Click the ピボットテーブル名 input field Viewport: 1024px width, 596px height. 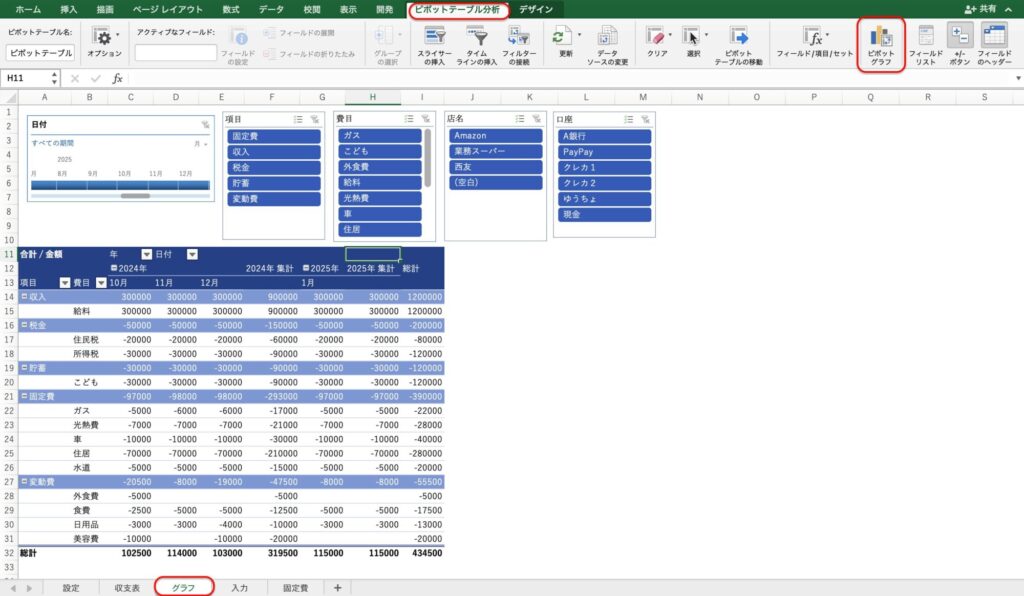(x=40, y=53)
